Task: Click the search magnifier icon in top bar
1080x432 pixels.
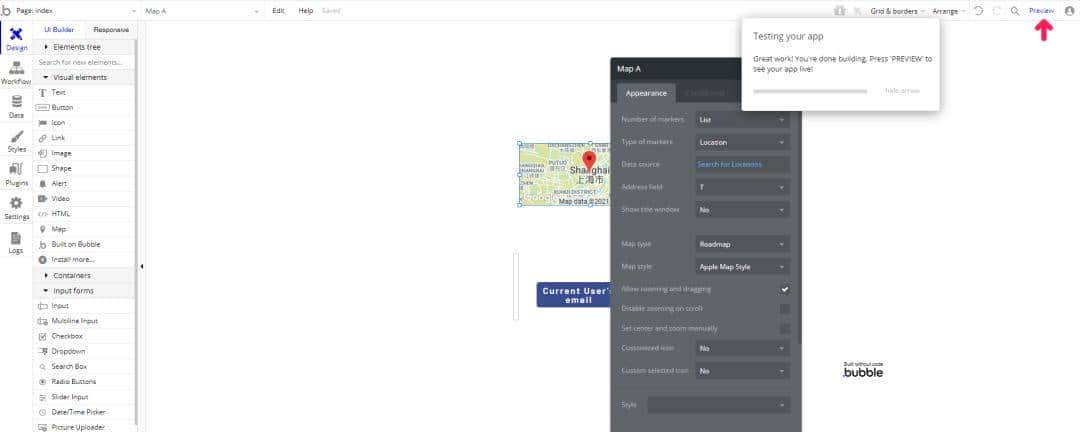Action: tap(1015, 10)
